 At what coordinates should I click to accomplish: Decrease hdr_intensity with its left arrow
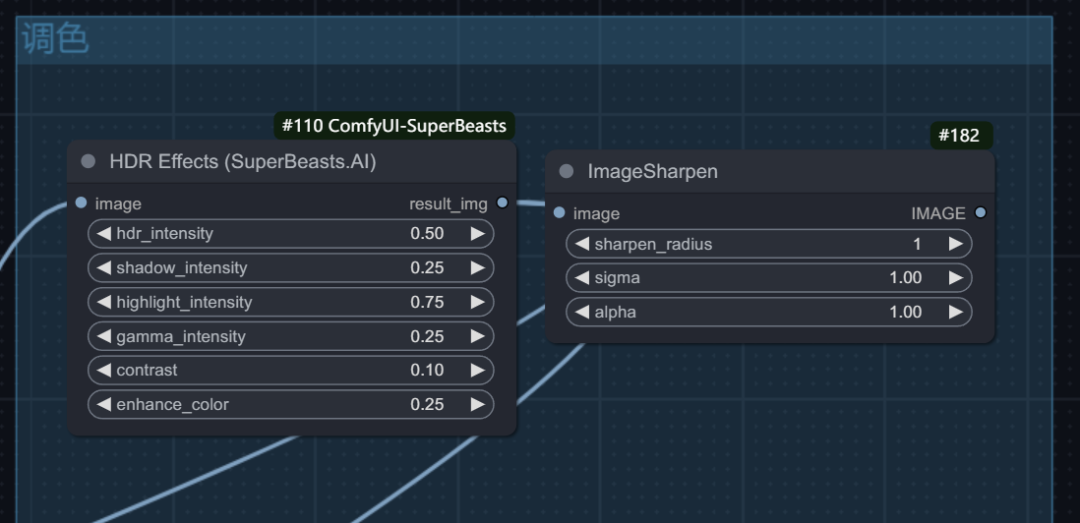(x=104, y=234)
